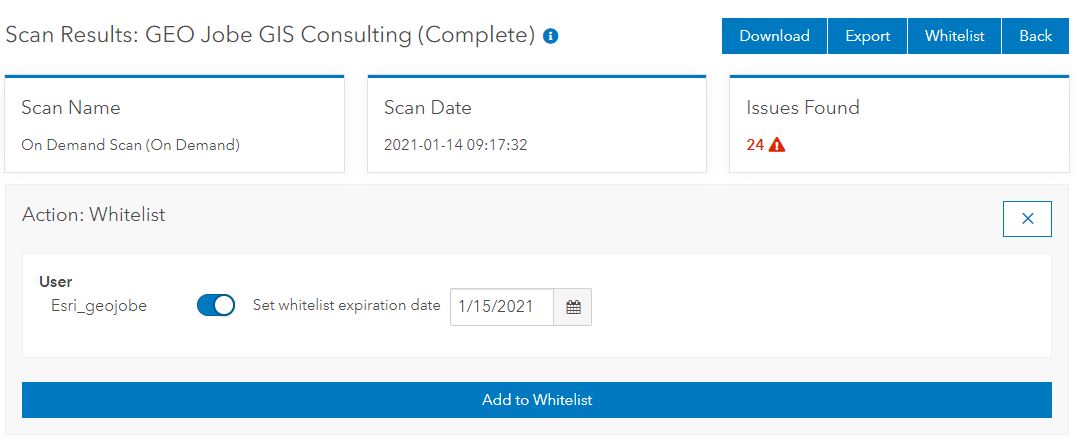Select the Scan Date card heading
Screen dimensions: 1077x444
coord(428,108)
